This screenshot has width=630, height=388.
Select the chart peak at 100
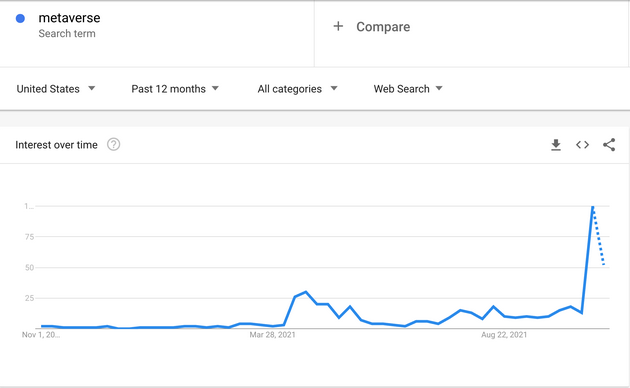pyautogui.click(x=593, y=206)
